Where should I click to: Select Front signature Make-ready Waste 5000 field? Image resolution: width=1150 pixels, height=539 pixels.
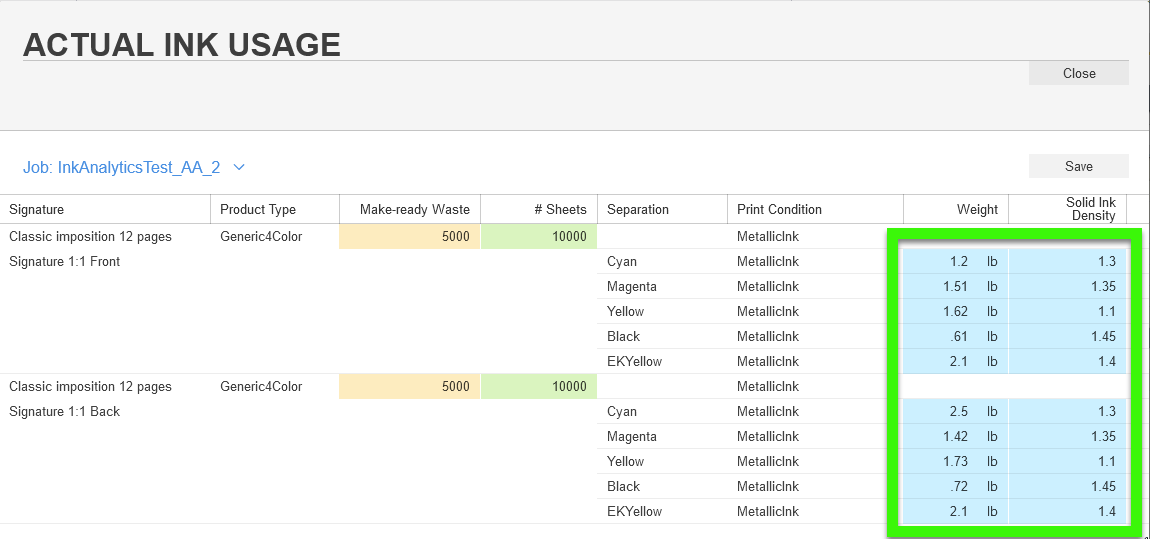pyautogui.click(x=409, y=237)
